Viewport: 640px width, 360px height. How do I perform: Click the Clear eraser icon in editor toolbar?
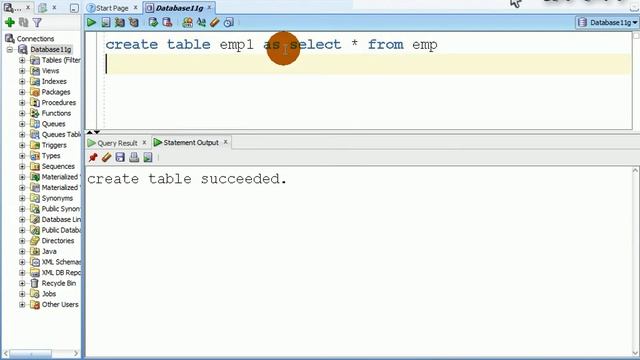[215, 22]
